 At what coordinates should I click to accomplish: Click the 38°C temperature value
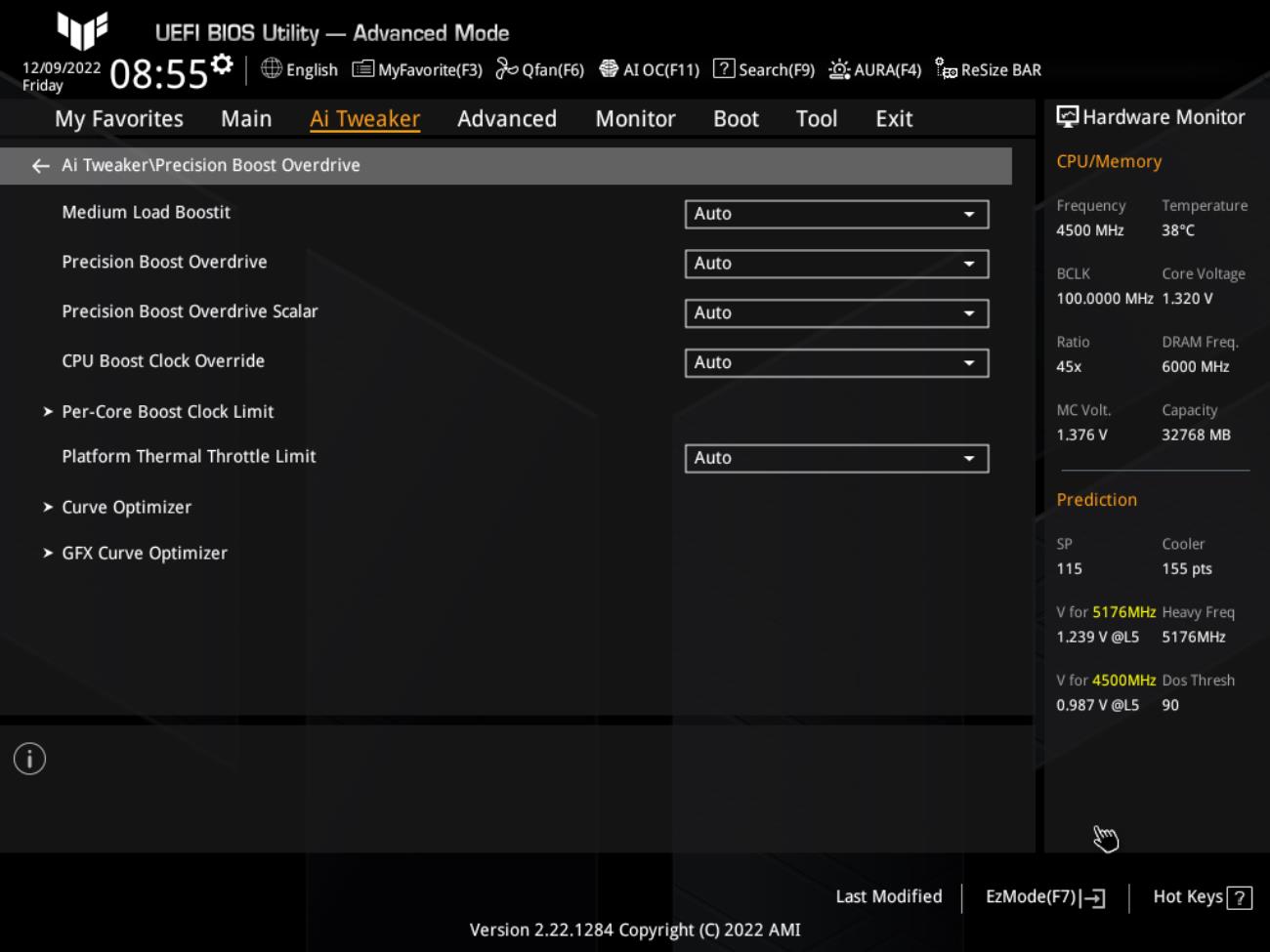[x=1178, y=230]
